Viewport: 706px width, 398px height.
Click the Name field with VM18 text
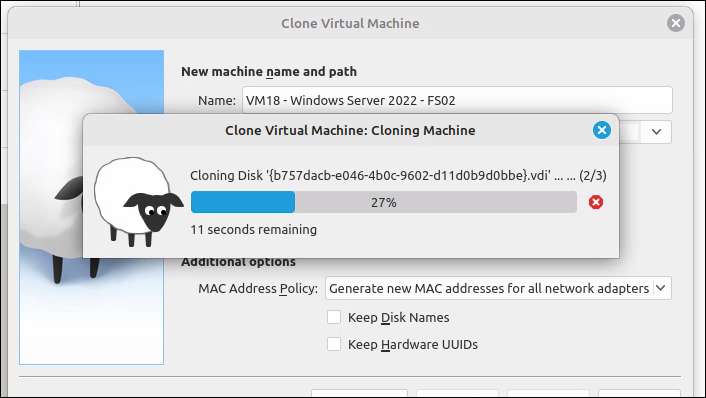click(457, 100)
